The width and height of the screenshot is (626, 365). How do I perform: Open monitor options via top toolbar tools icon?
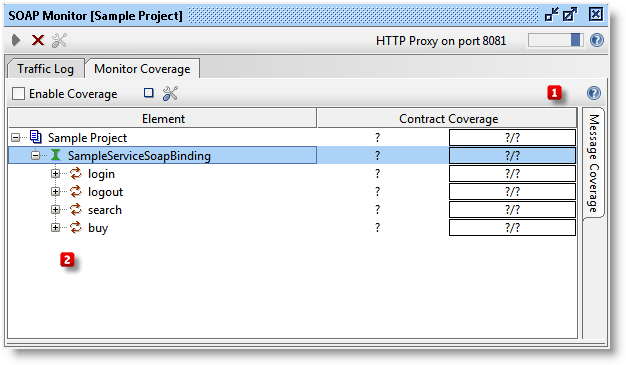(x=59, y=40)
